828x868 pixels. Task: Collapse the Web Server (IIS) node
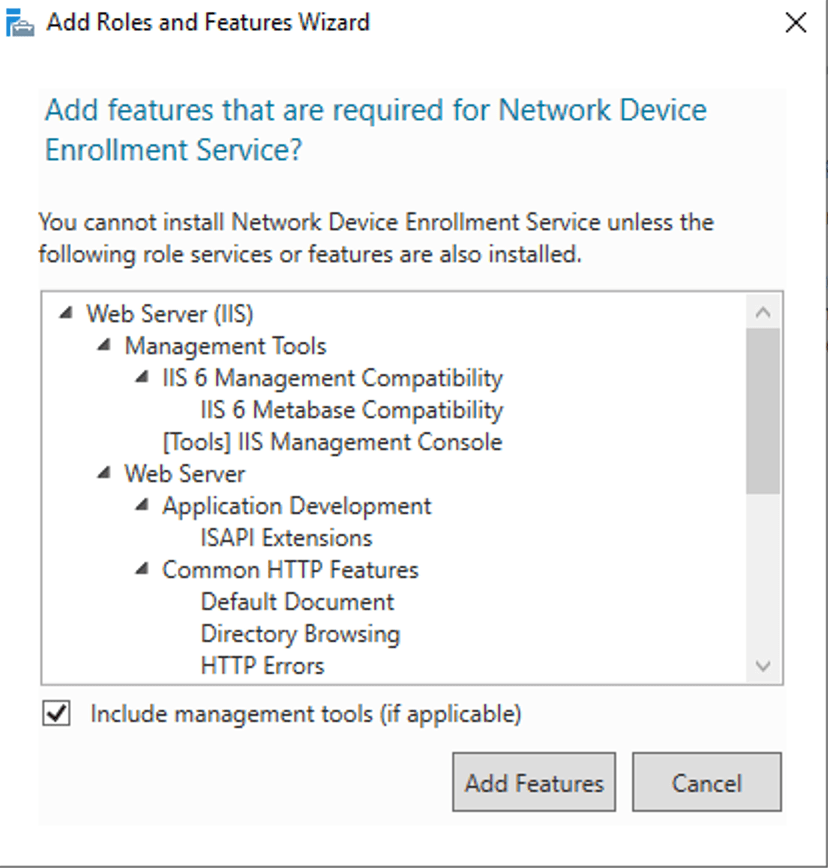point(66,314)
